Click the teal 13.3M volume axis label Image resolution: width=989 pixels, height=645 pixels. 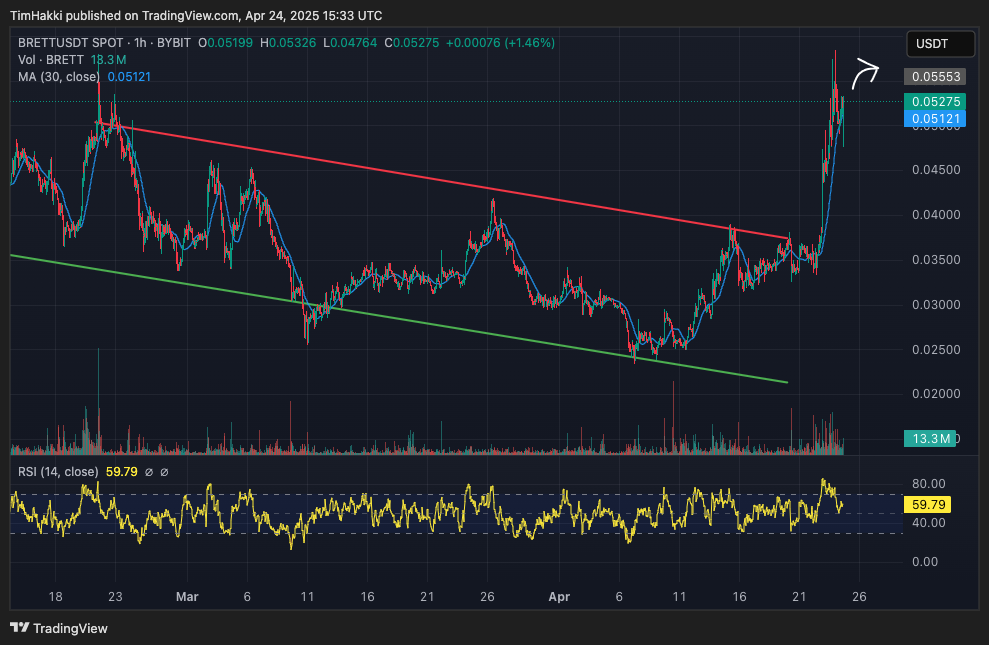click(x=930, y=439)
